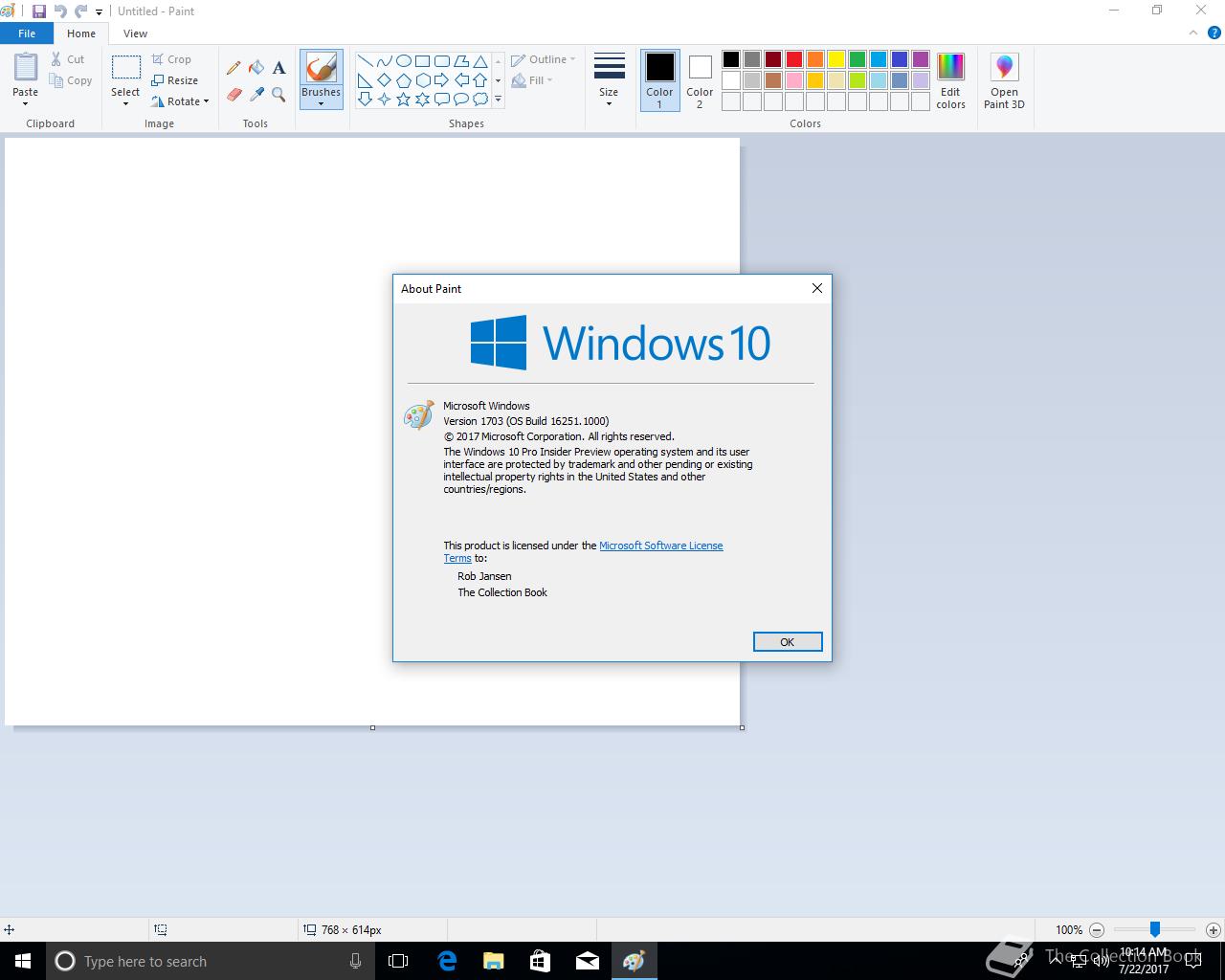This screenshot has width=1225, height=980.
Task: Click the Undo arrow icon
Action: click(60, 11)
